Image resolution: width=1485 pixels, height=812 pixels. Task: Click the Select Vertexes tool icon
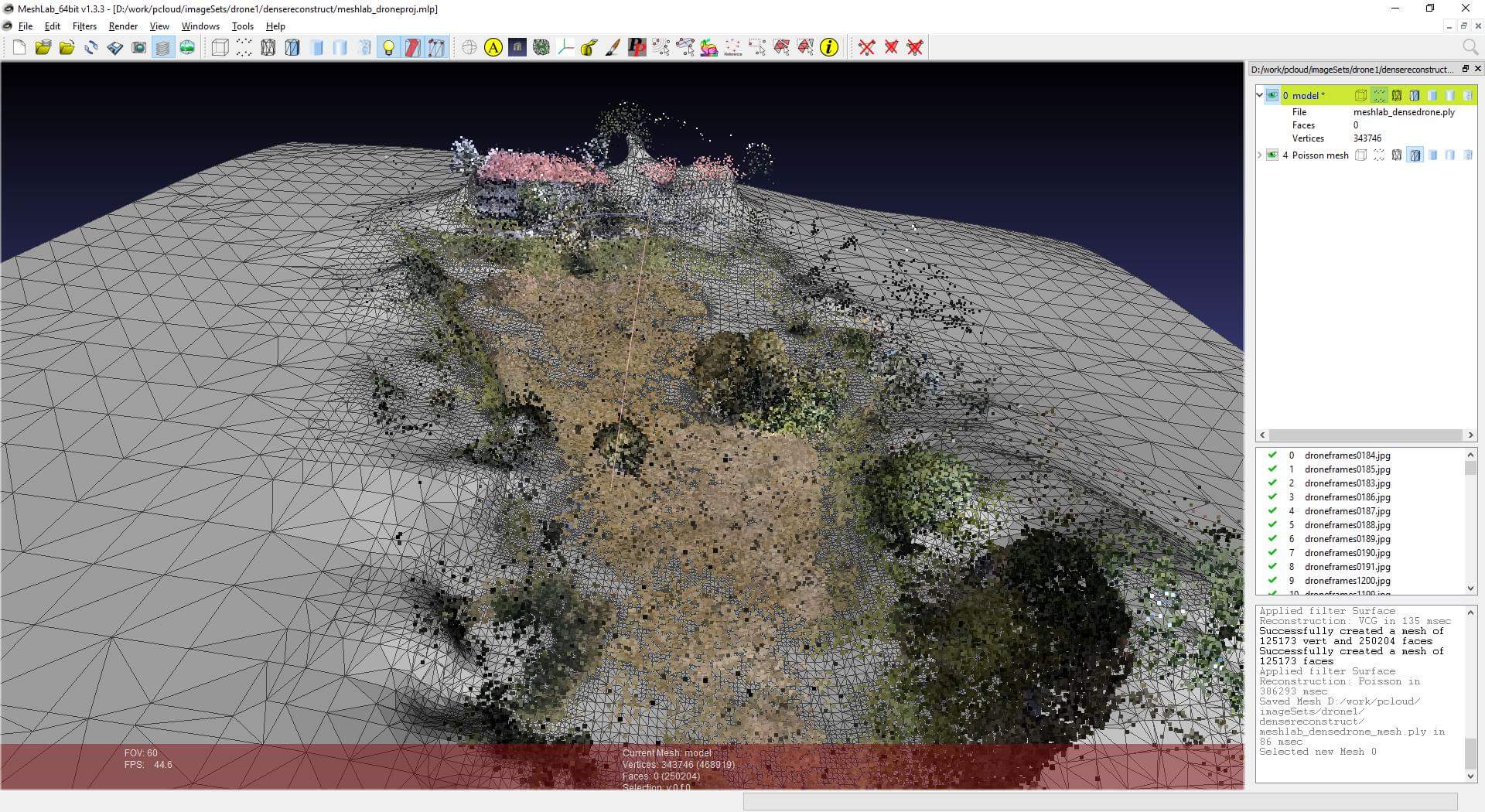point(757,48)
